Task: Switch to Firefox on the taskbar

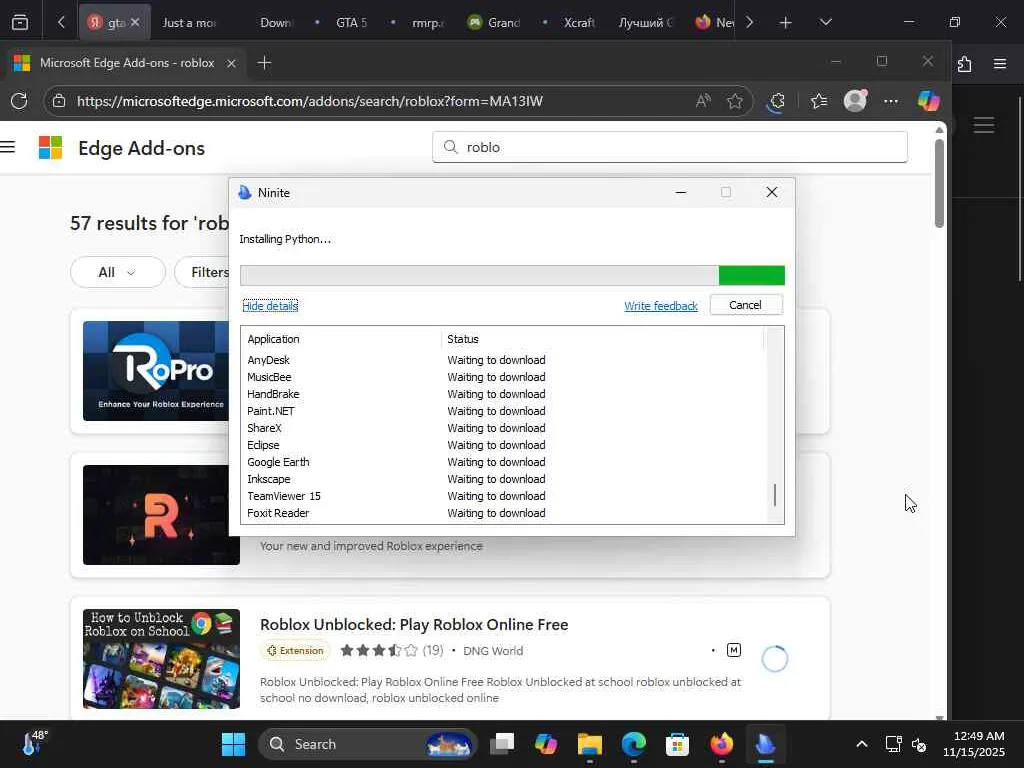Action: pyautogui.click(x=721, y=744)
